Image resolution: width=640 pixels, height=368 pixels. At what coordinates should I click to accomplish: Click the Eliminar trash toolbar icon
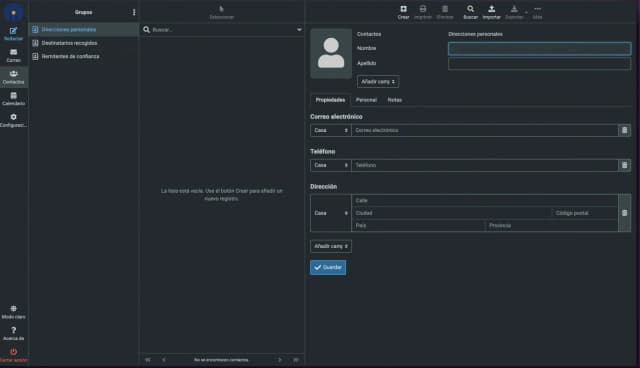click(x=445, y=12)
